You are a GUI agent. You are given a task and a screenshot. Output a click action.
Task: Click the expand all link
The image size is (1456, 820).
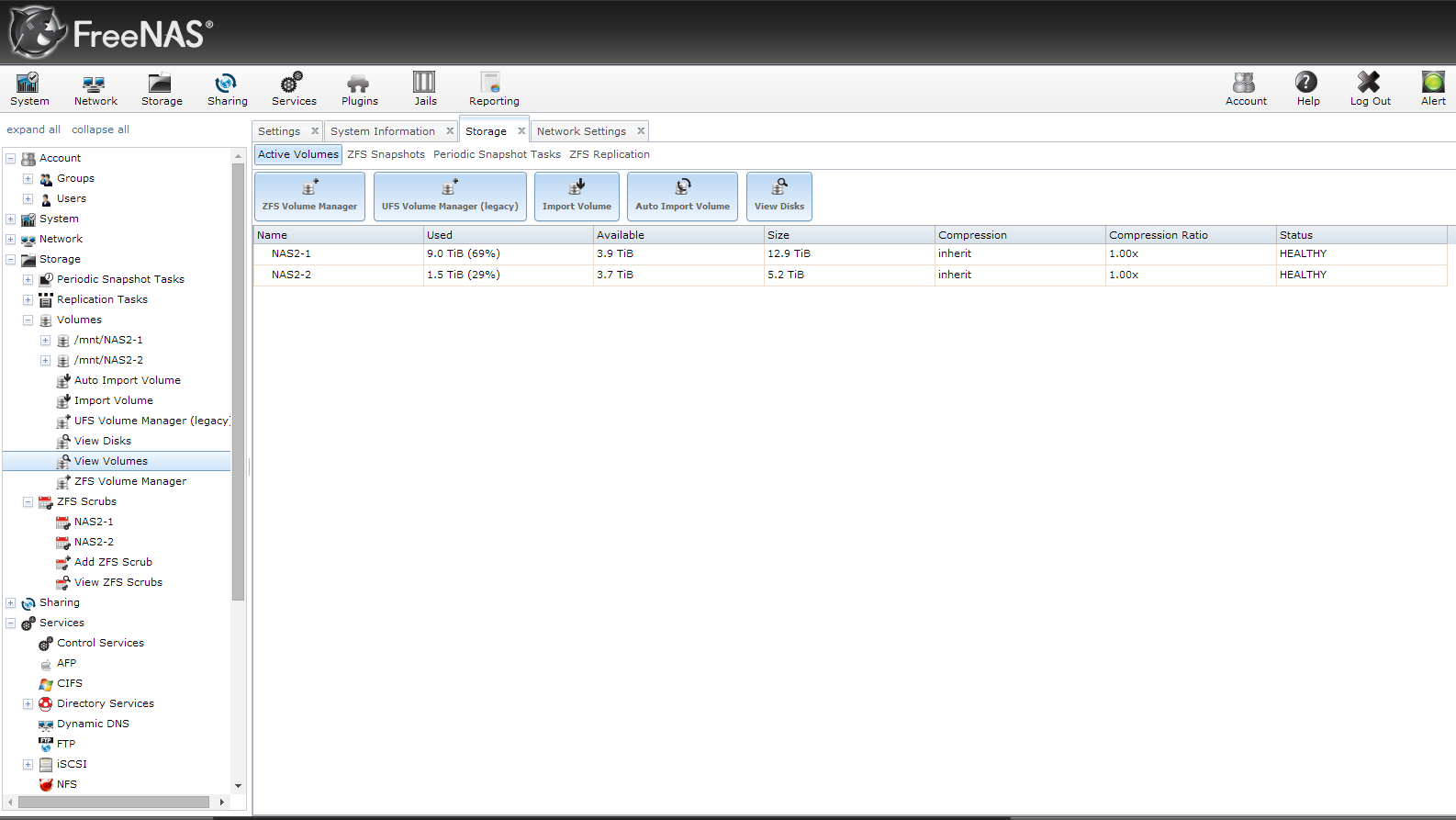33,129
